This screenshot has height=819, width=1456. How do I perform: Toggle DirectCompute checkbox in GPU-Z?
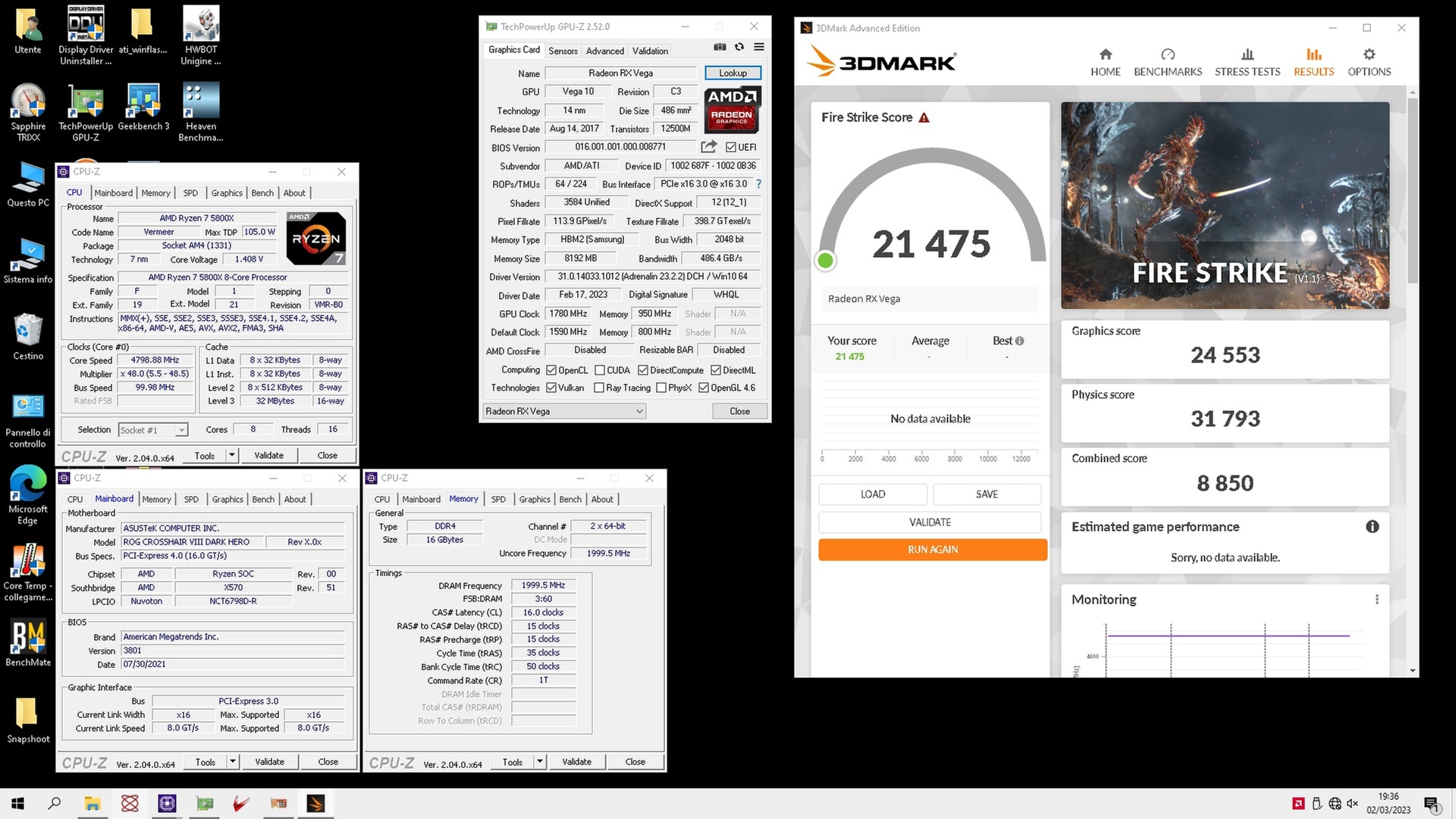[643, 370]
